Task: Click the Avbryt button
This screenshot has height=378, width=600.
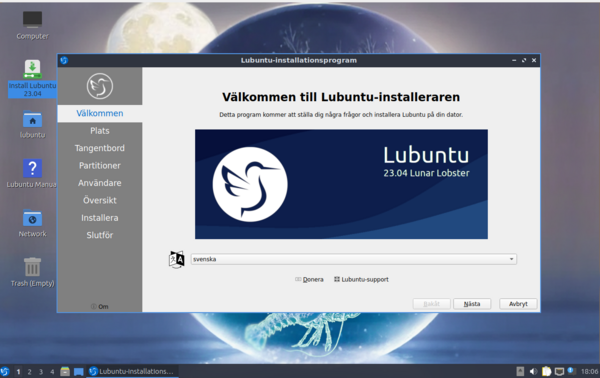Action: click(x=518, y=304)
